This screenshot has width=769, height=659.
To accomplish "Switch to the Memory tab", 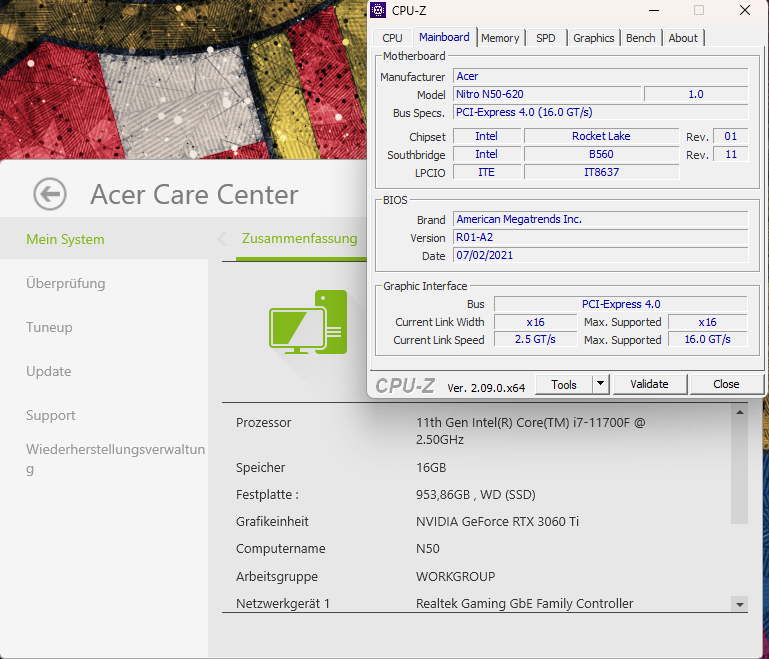I will (500, 38).
